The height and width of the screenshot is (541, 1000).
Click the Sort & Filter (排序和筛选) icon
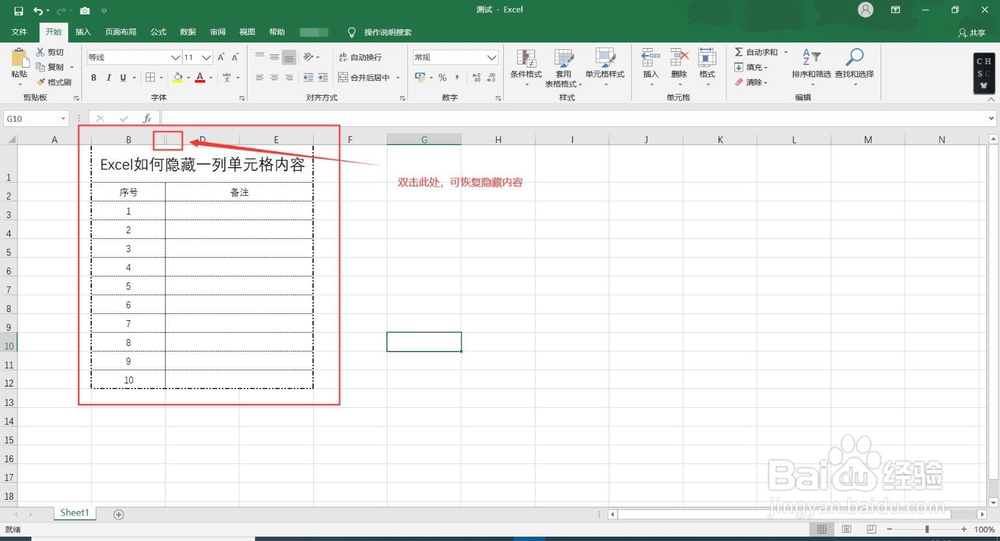811,57
